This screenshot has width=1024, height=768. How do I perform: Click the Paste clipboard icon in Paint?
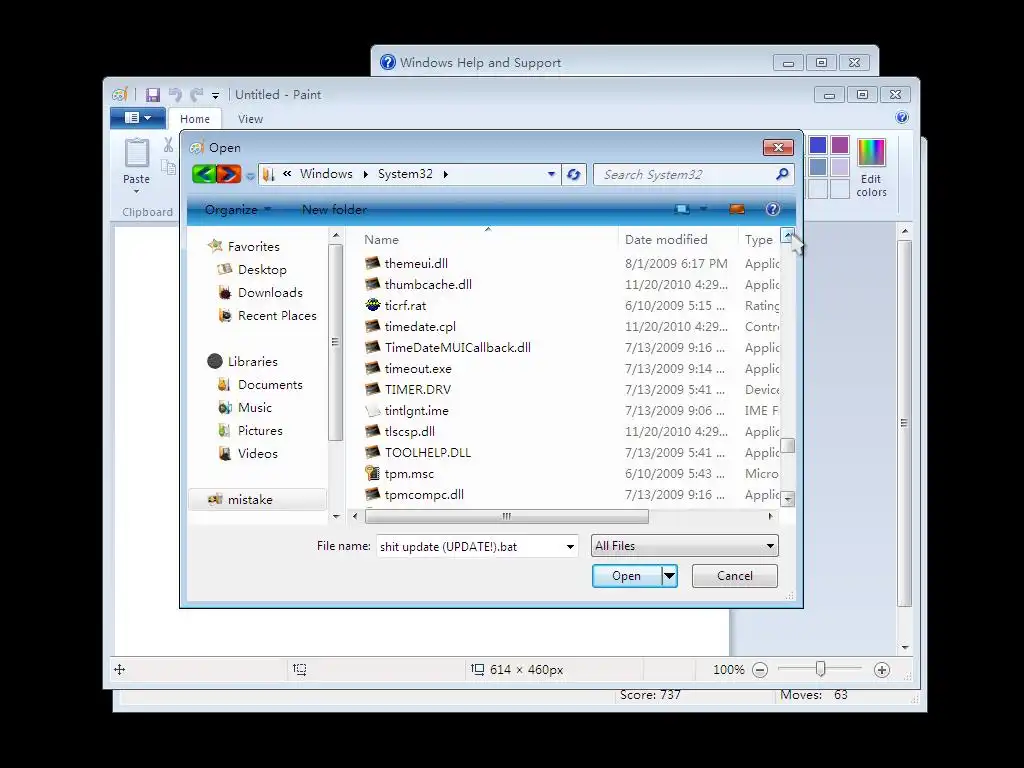[136, 153]
